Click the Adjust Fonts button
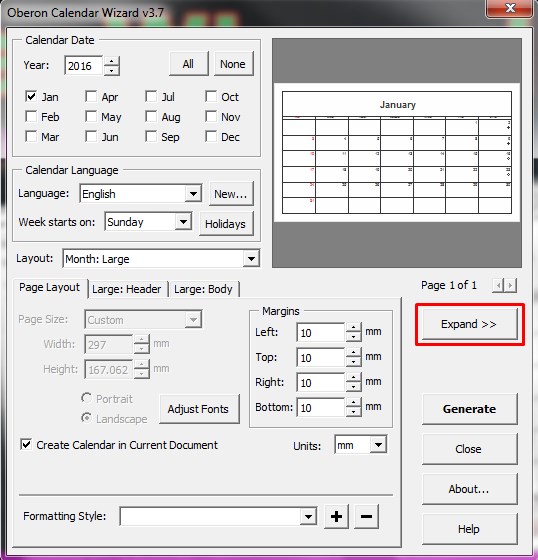 (x=199, y=409)
